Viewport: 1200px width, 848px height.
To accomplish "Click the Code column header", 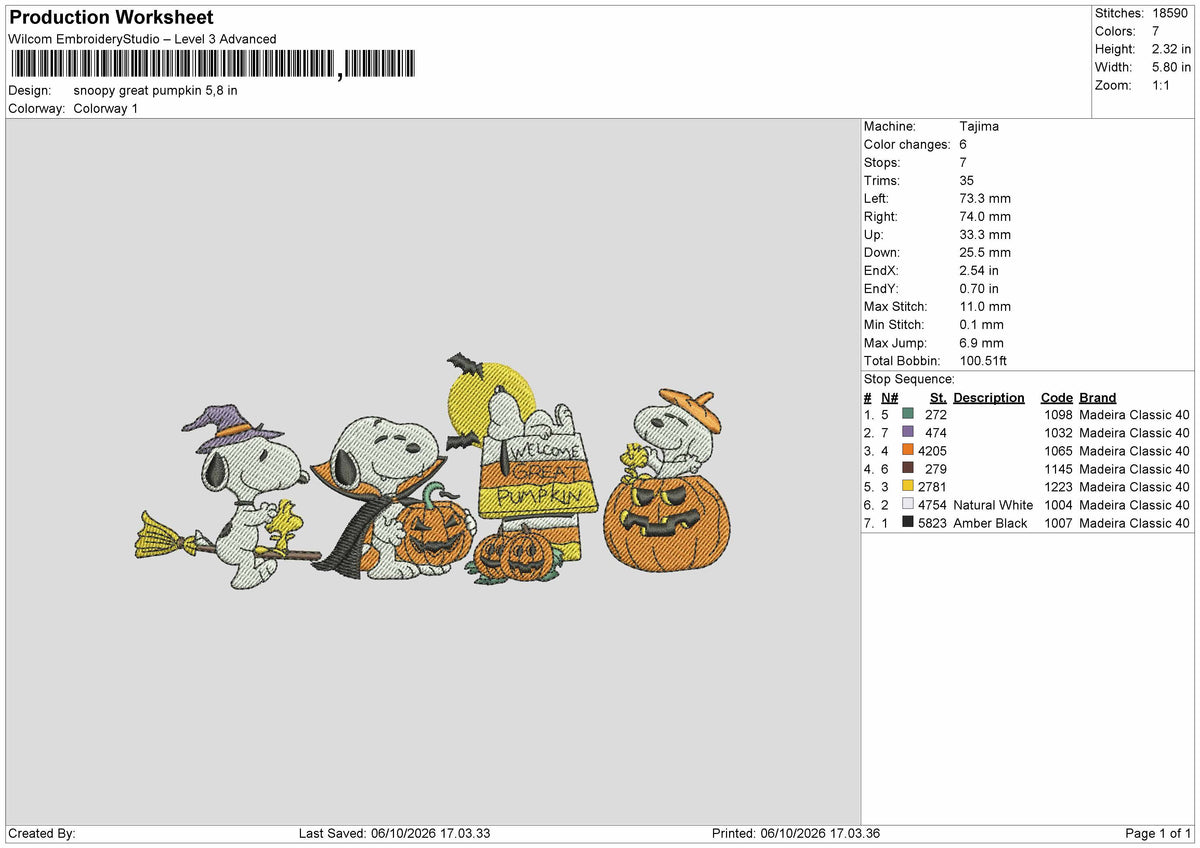I will coord(1056,397).
